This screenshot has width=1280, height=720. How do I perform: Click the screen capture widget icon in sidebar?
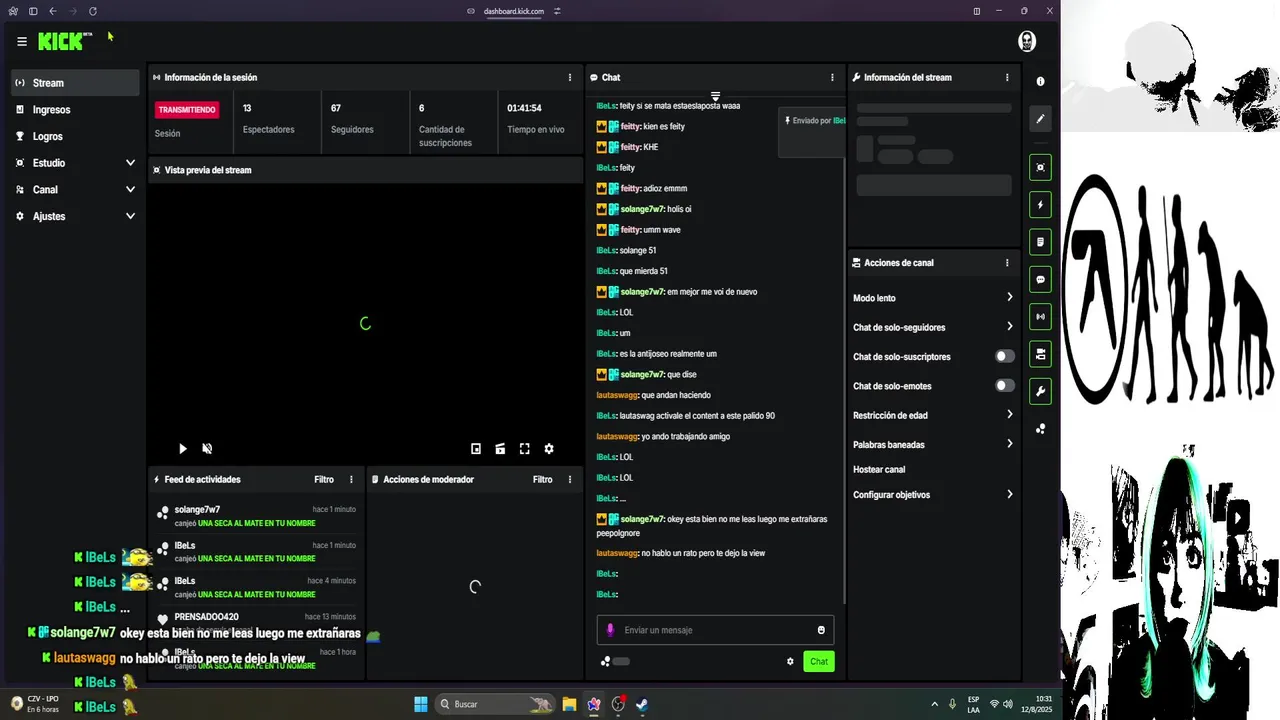tap(1040, 167)
